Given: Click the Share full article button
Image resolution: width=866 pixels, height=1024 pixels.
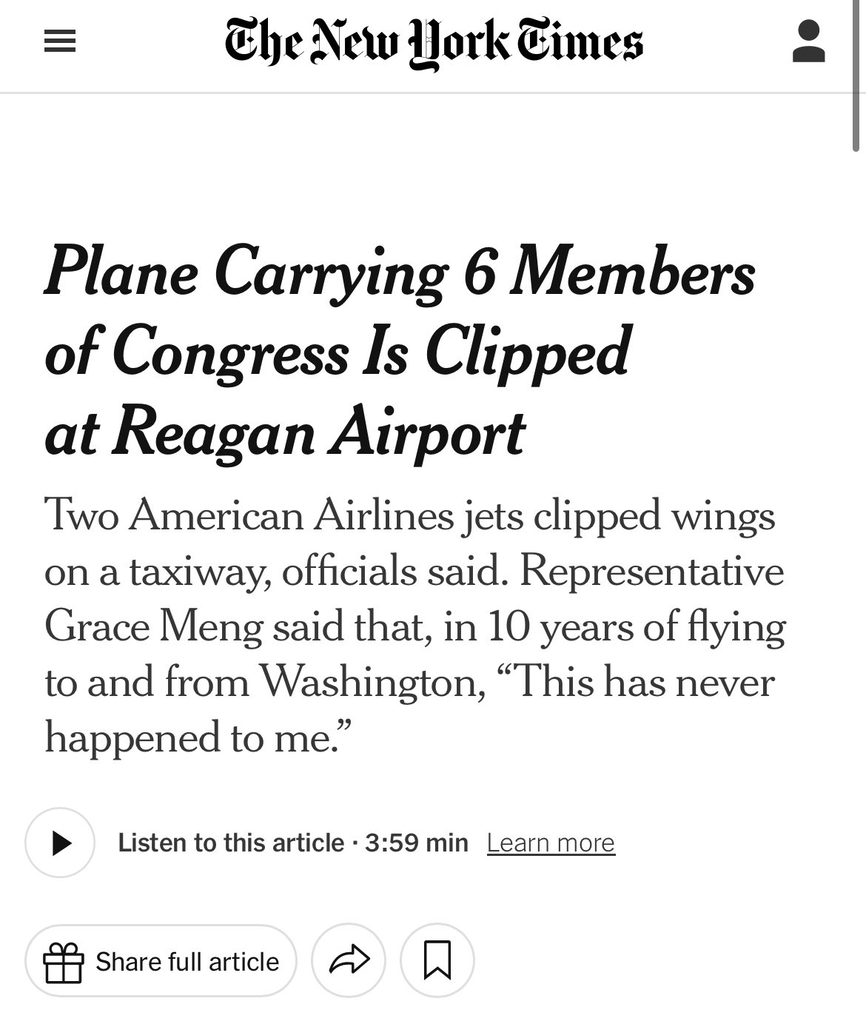Looking at the screenshot, I should click(x=161, y=961).
